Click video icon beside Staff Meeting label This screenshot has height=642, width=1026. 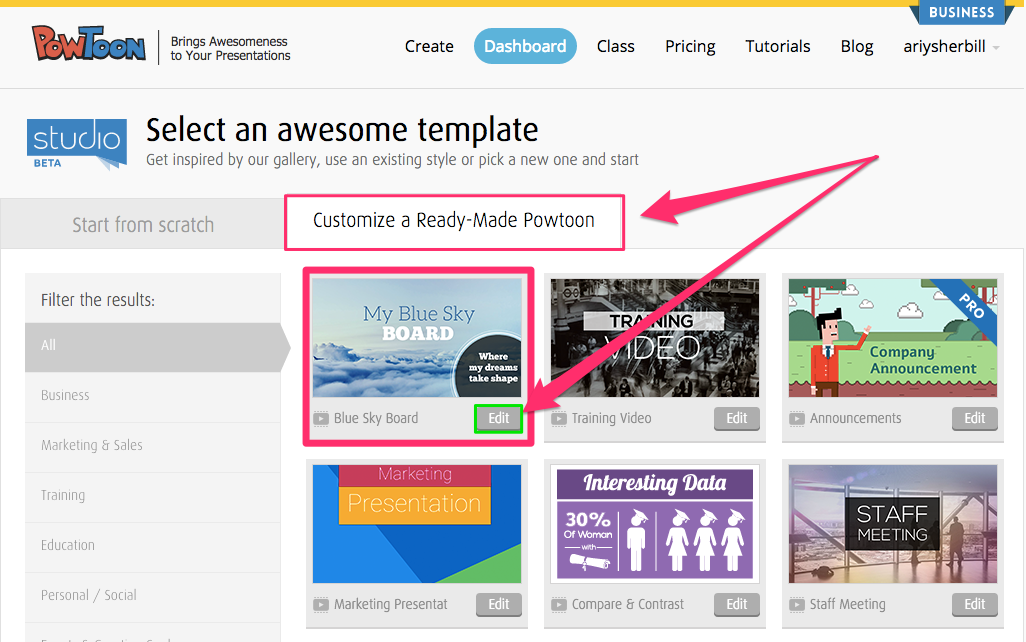(x=797, y=605)
